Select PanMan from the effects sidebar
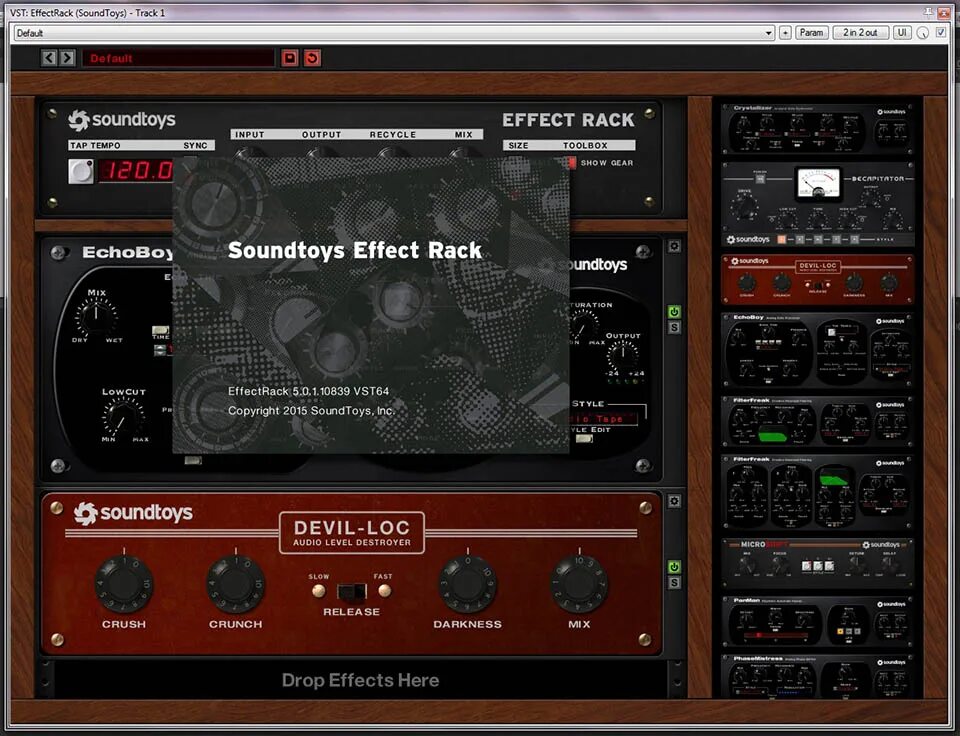Image resolution: width=960 pixels, height=736 pixels. (818, 621)
